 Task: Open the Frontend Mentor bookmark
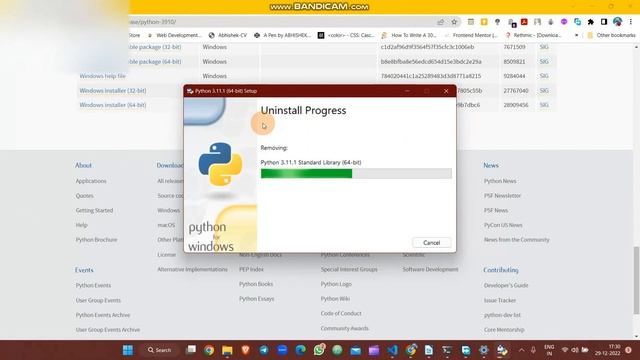coord(471,36)
